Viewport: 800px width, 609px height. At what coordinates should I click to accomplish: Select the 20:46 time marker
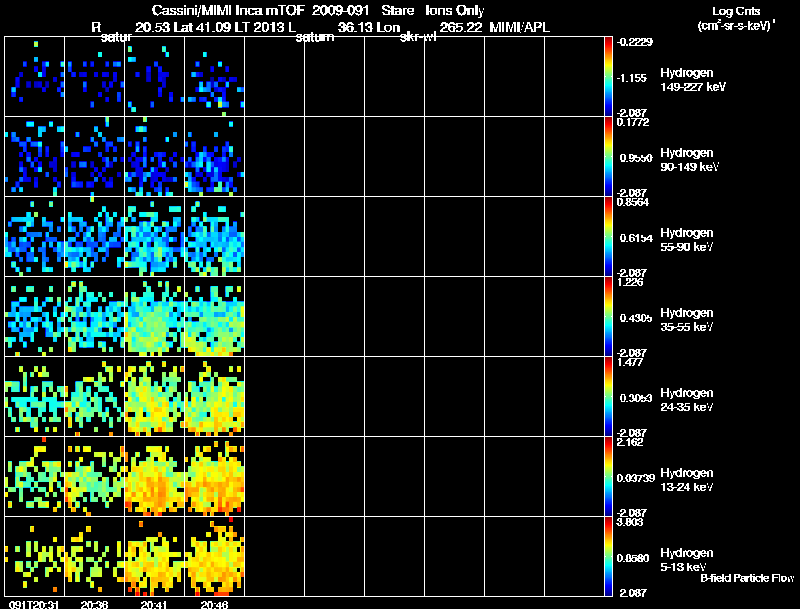click(x=213, y=604)
